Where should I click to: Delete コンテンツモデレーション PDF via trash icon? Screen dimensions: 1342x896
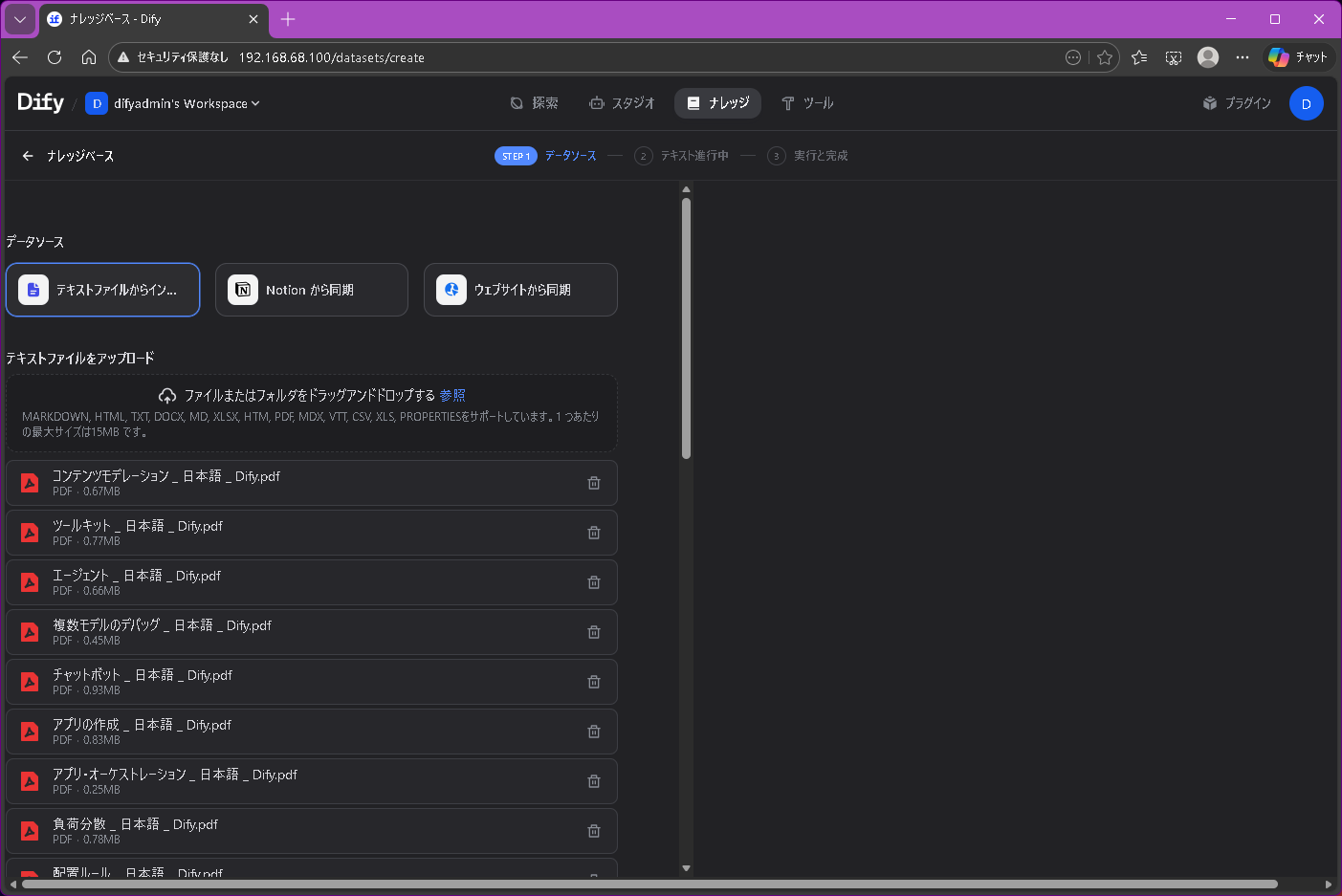coord(594,483)
